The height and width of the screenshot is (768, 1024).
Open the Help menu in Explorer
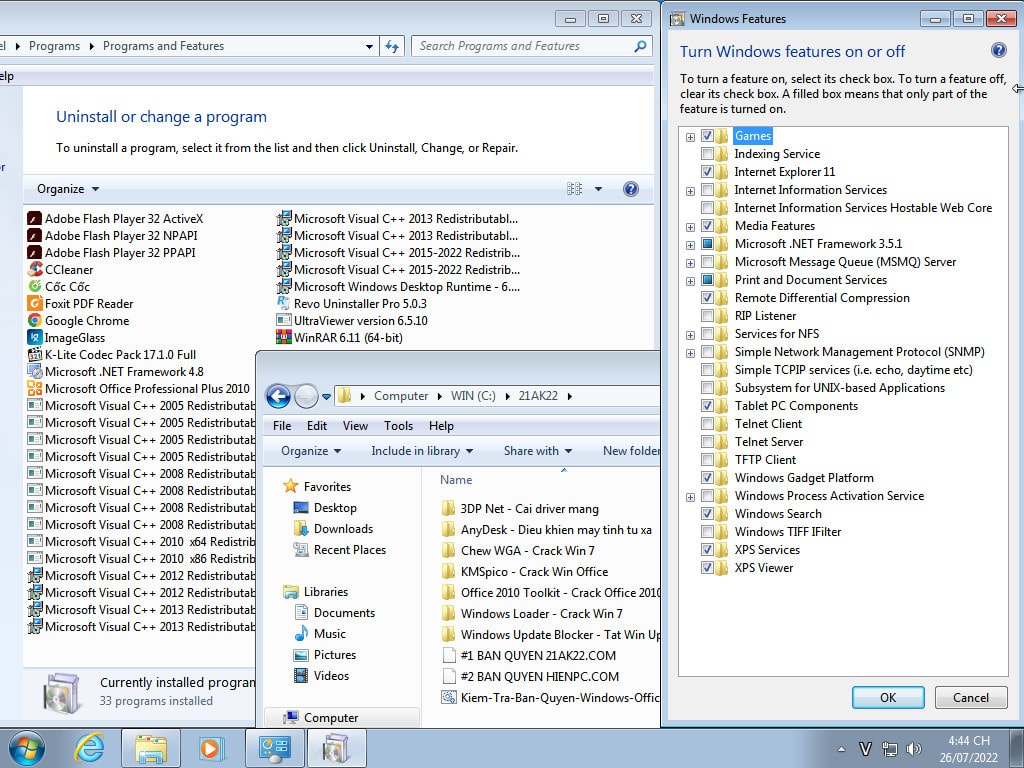pyautogui.click(x=441, y=426)
